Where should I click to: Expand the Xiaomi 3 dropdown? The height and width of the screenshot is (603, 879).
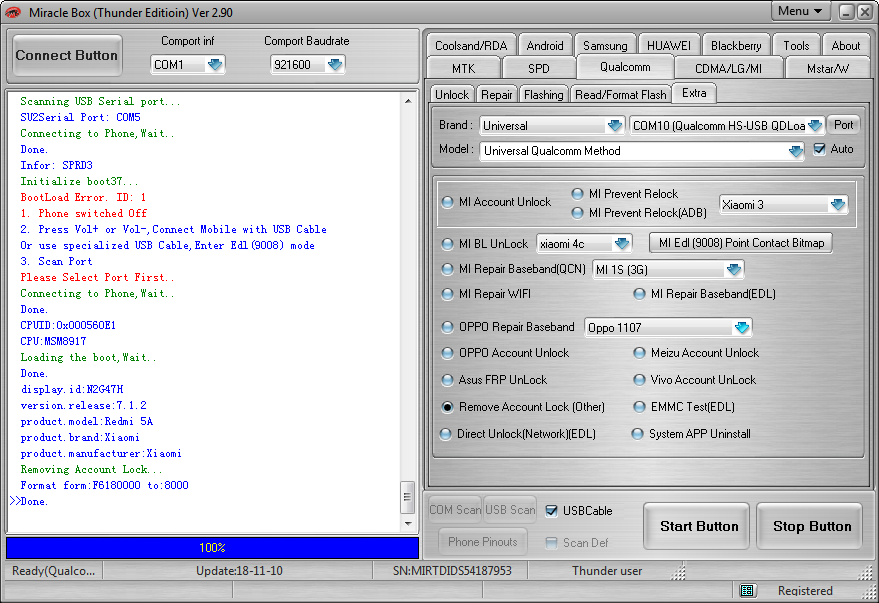[838, 205]
